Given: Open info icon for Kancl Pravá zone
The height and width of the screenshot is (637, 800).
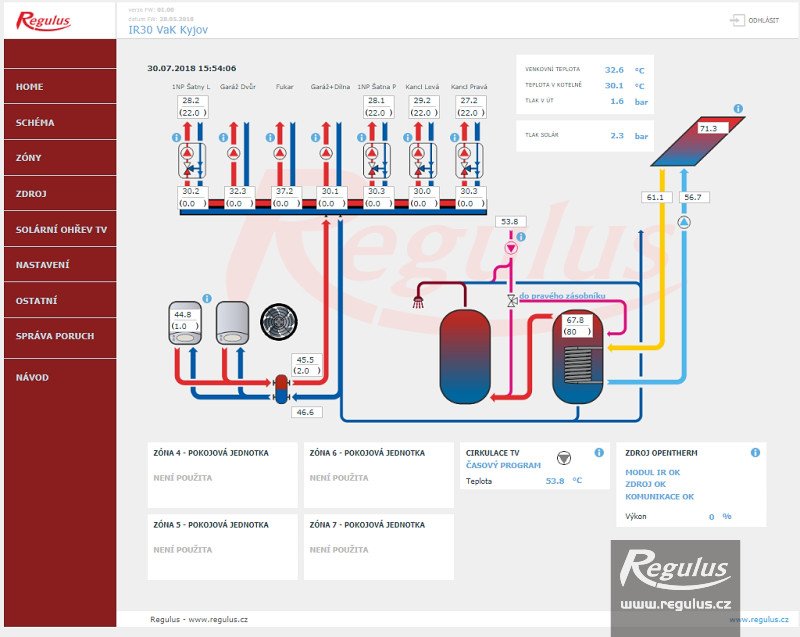Looking at the screenshot, I should click(454, 138).
